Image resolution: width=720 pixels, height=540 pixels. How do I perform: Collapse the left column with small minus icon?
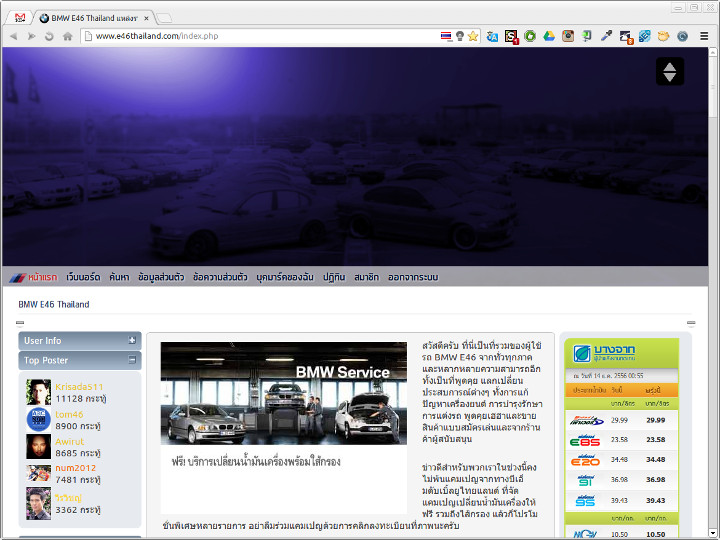pos(20,323)
